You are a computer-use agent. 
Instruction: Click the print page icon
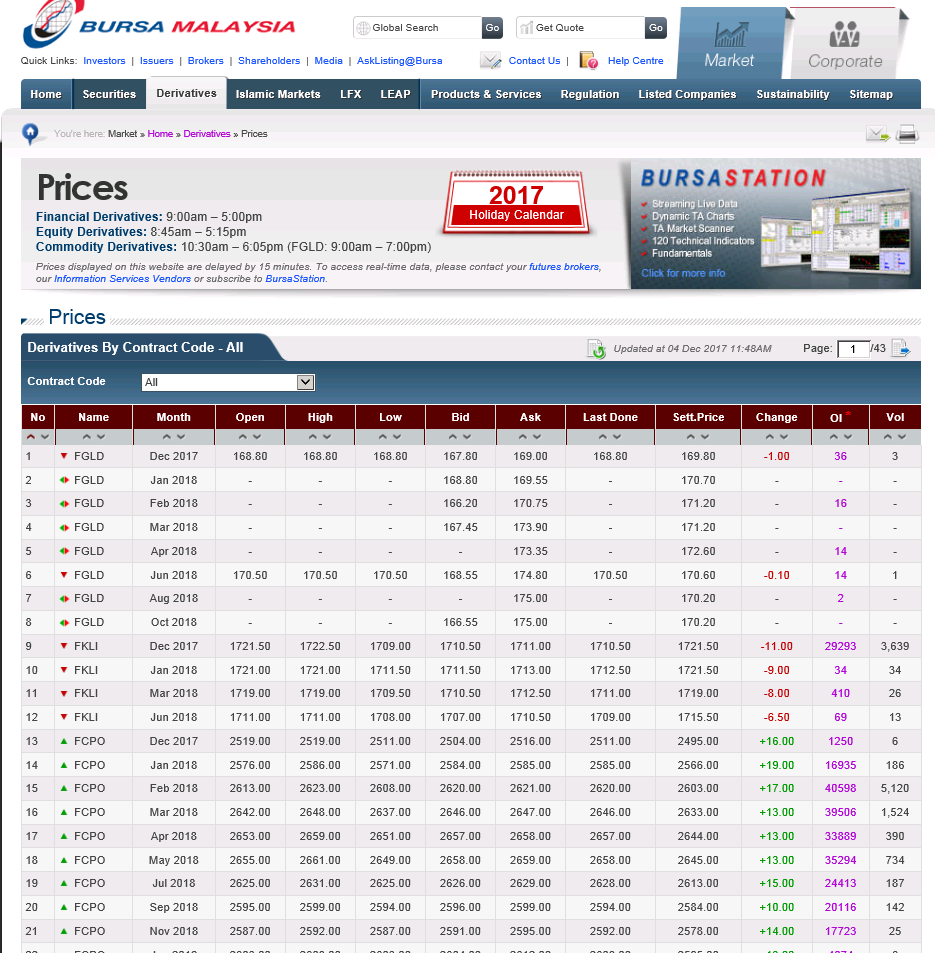(x=907, y=134)
